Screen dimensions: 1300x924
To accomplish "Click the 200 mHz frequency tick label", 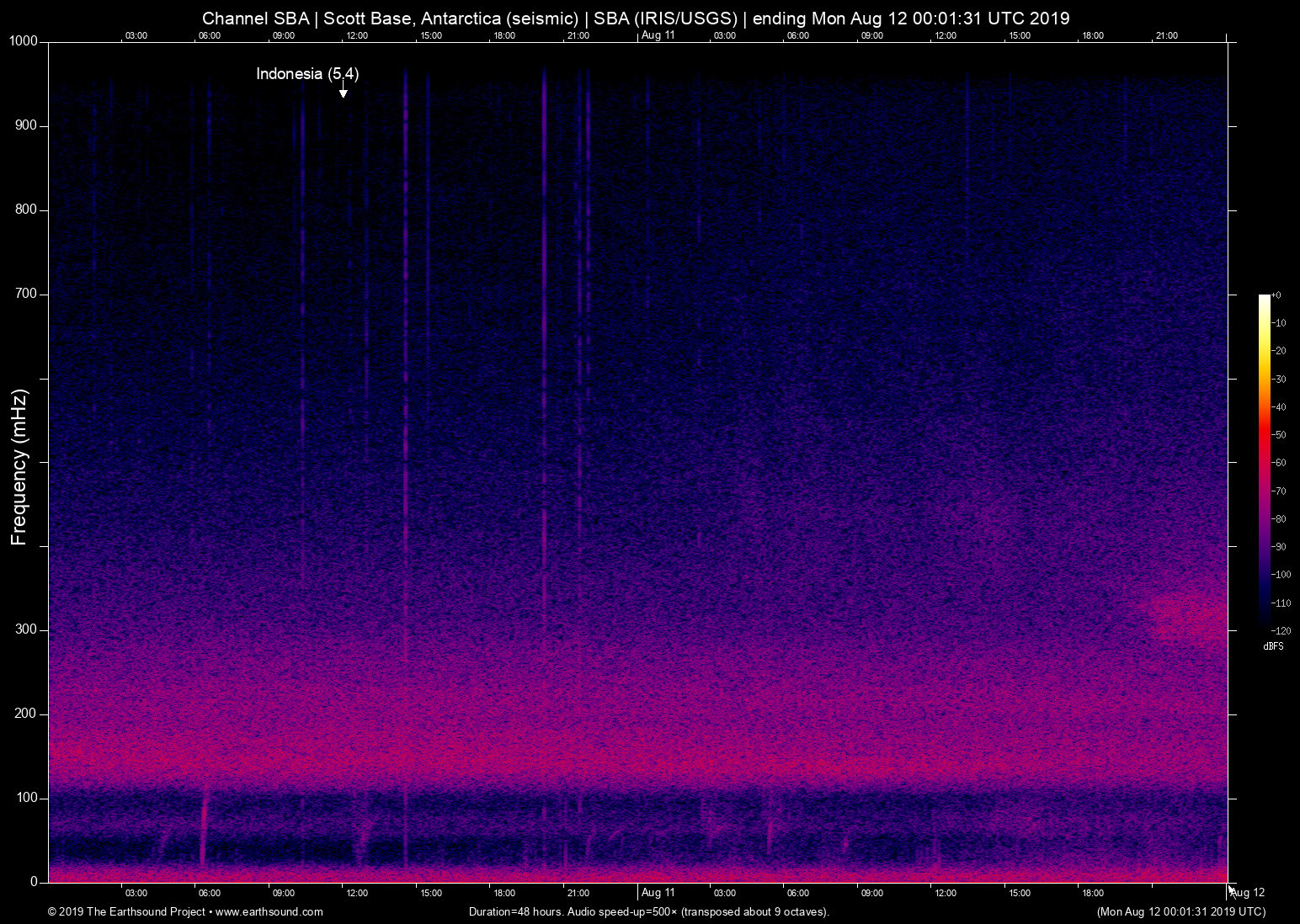I will point(26,714).
